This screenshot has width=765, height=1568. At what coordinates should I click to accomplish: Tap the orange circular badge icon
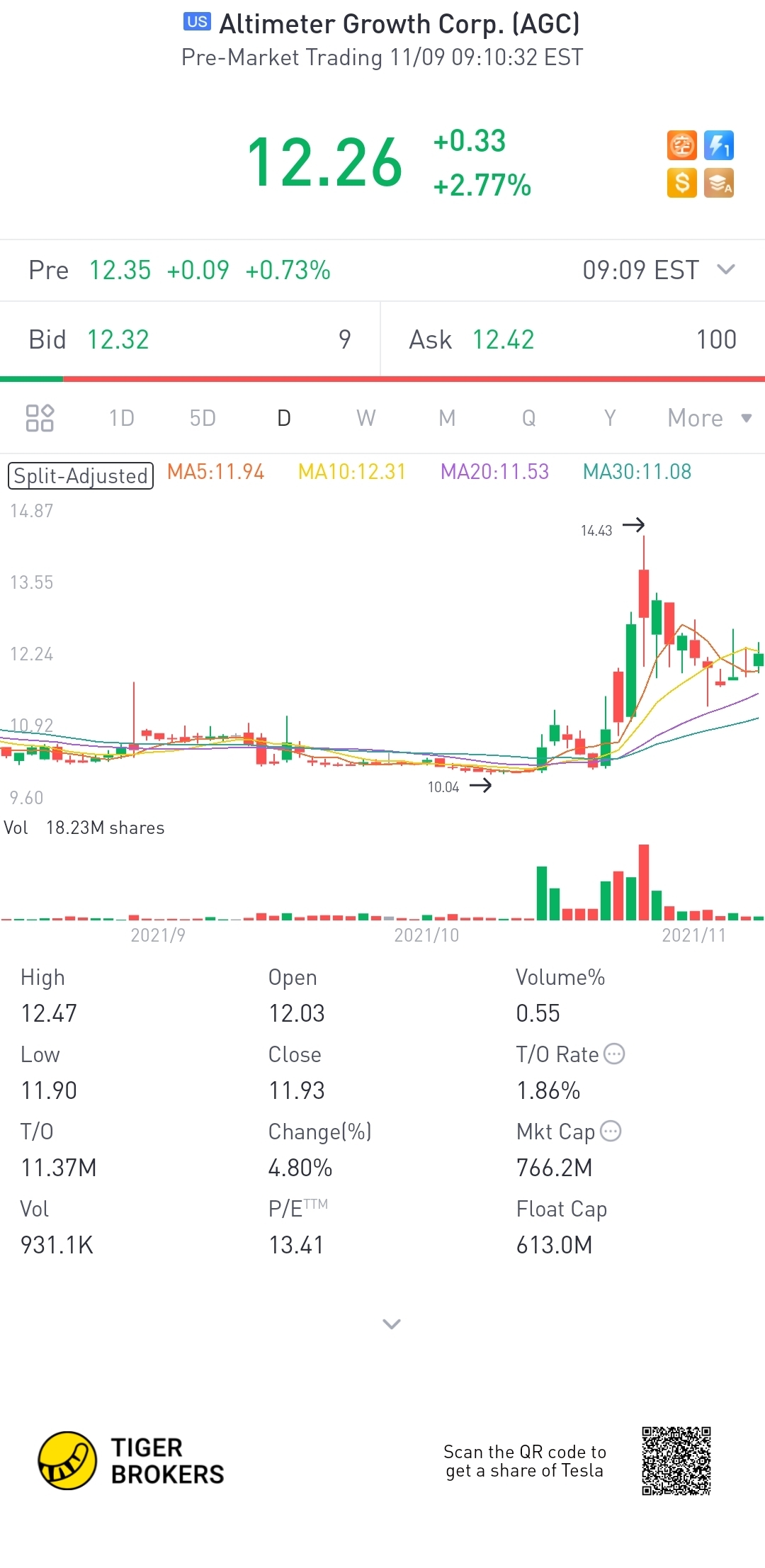[682, 146]
